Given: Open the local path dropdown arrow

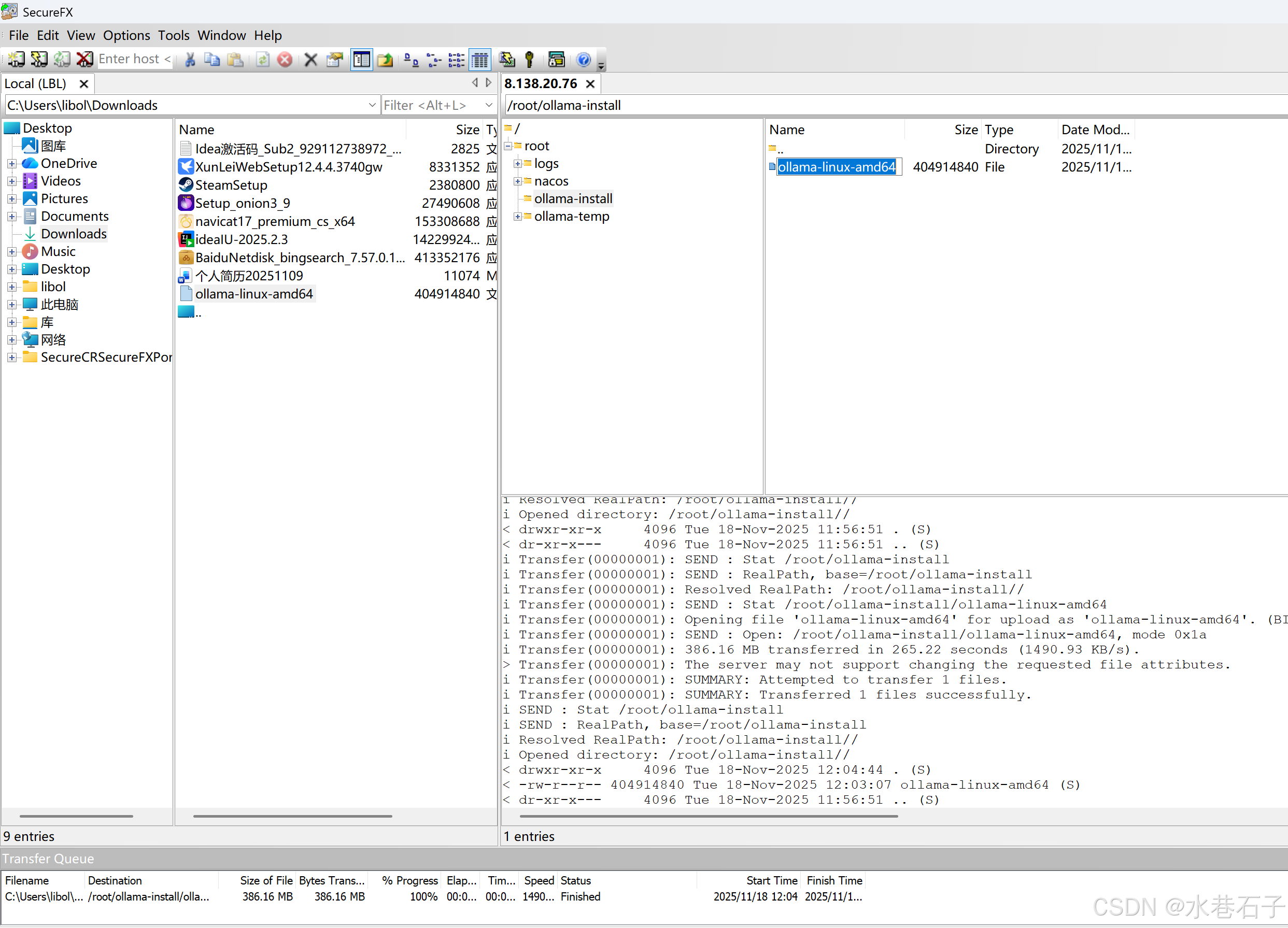Looking at the screenshot, I should point(372,105).
